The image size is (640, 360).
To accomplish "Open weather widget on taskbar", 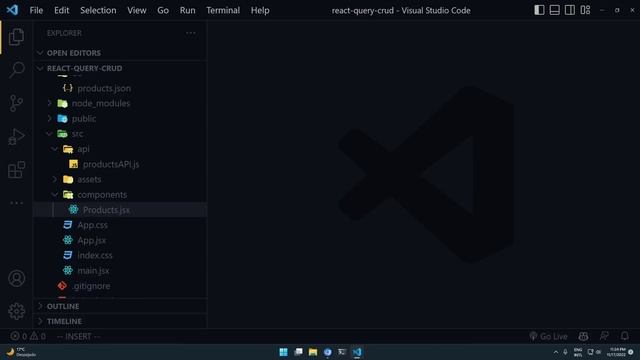I will 21,352.
